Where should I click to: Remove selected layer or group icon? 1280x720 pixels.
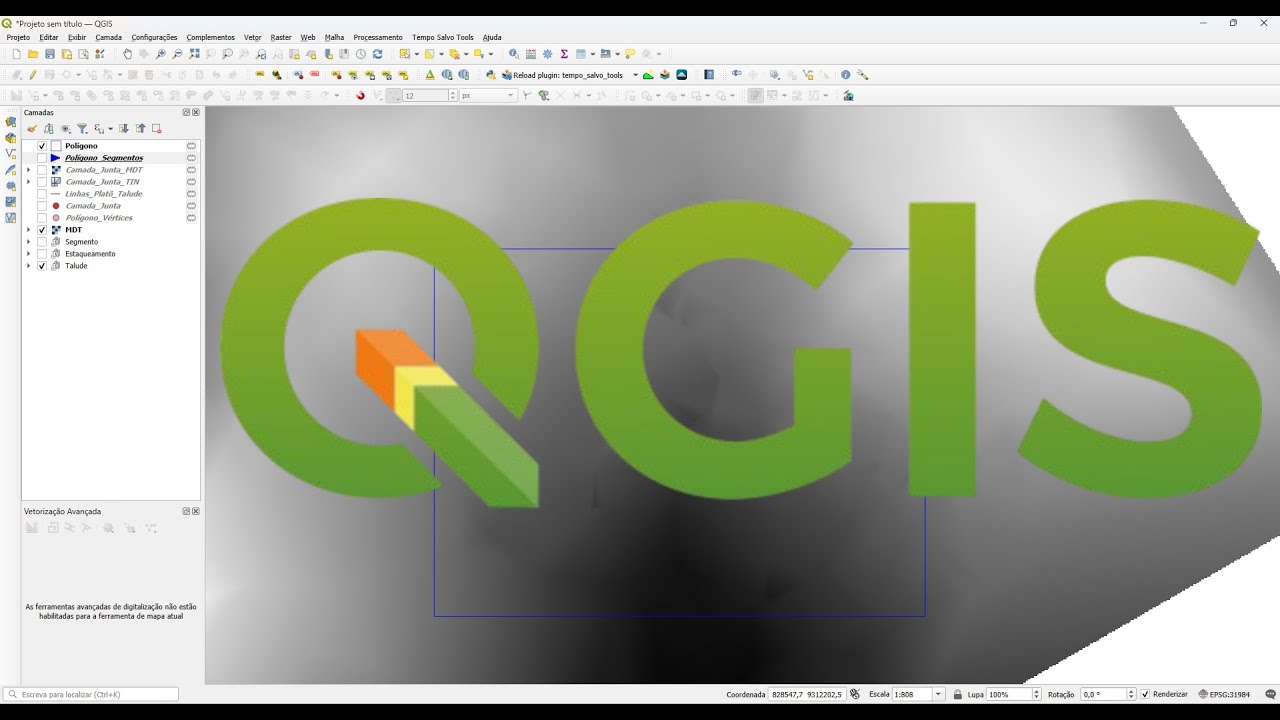(157, 128)
